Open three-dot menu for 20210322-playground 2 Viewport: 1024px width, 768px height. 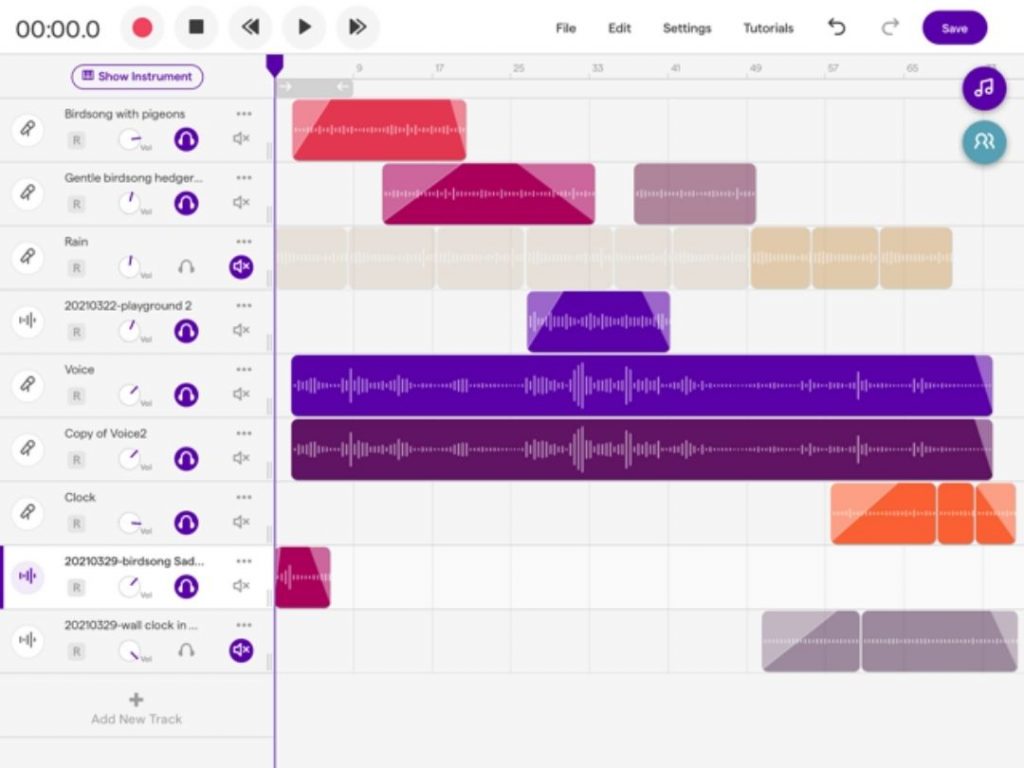pyautogui.click(x=244, y=305)
